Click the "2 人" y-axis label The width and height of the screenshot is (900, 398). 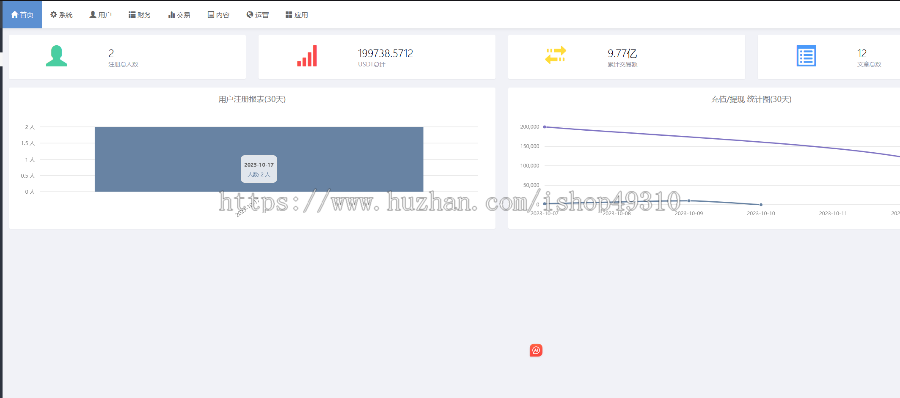(29, 127)
